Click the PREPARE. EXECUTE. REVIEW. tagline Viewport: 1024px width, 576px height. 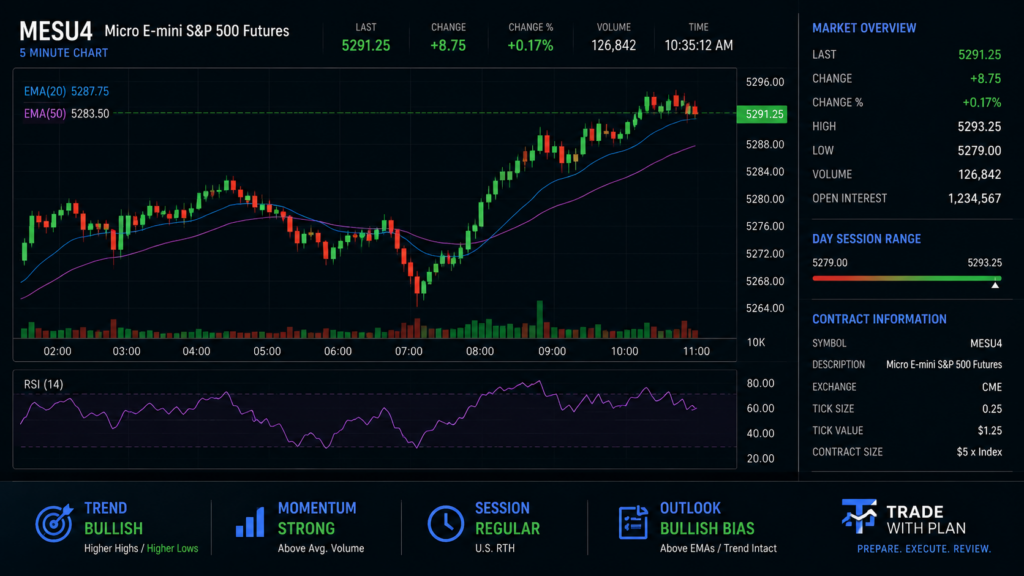[923, 549]
